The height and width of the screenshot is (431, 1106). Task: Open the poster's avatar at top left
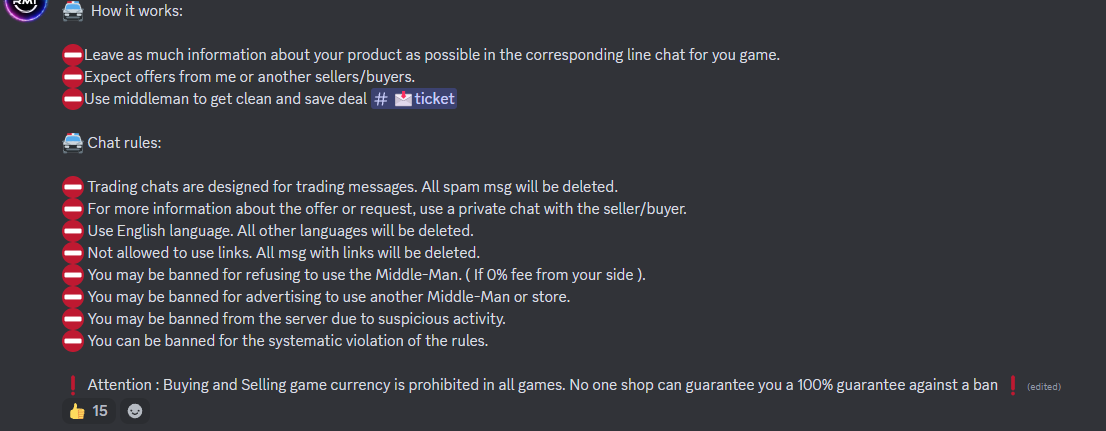click(26, 6)
